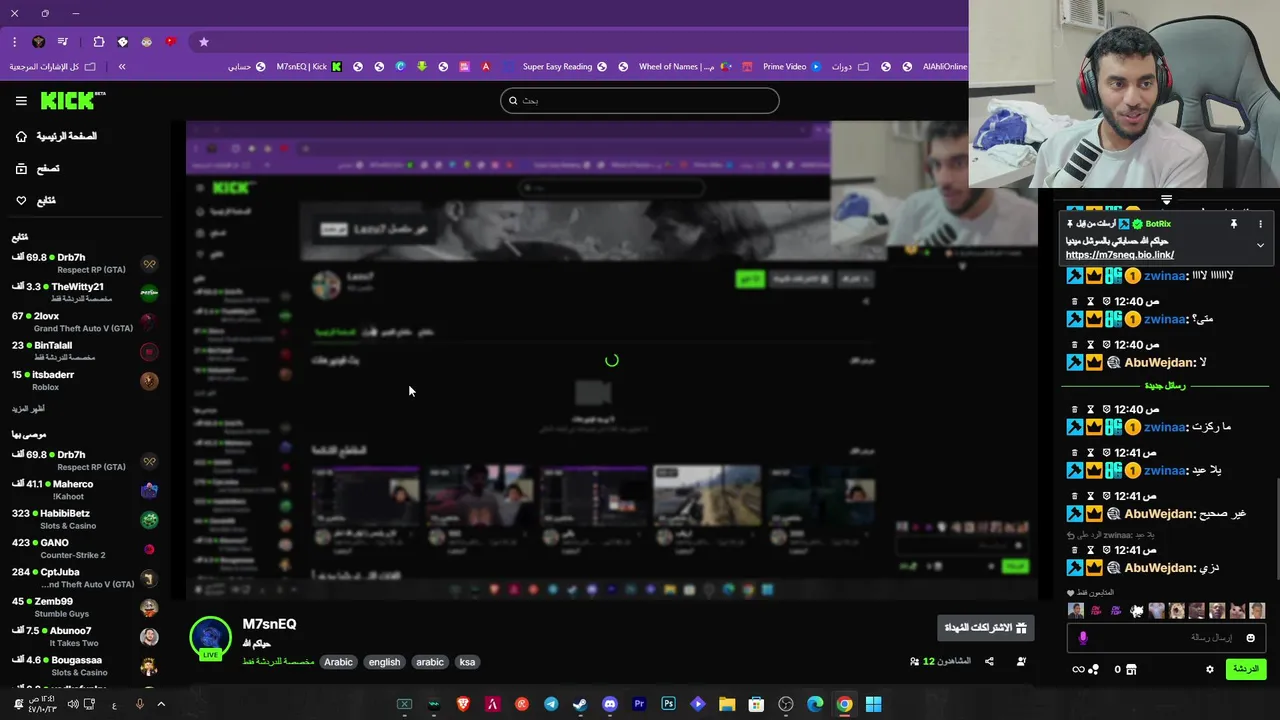This screenshot has height=720, width=1280.
Task: Open Drb7h channel in the following list
Action: 86,263
